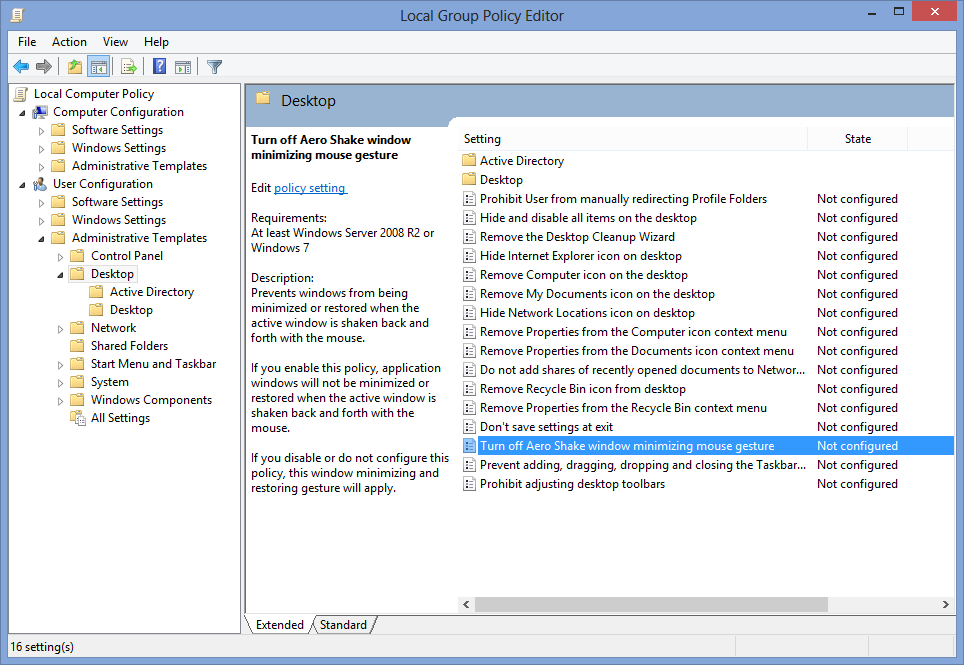The height and width of the screenshot is (665, 964).
Task: Expand the Start Menu and Taskbar node
Action: tap(60, 365)
